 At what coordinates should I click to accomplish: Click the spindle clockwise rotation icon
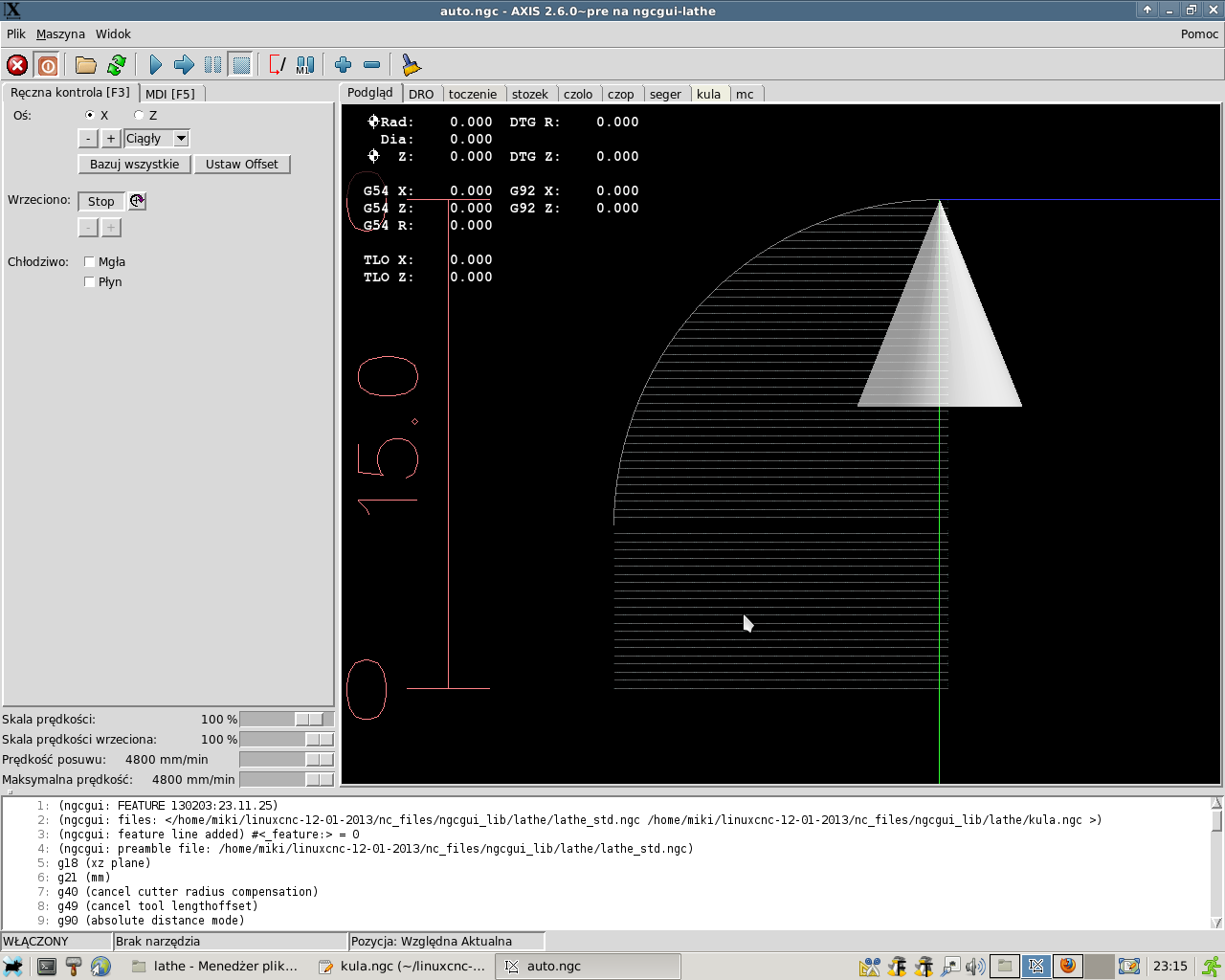pyautogui.click(x=138, y=201)
